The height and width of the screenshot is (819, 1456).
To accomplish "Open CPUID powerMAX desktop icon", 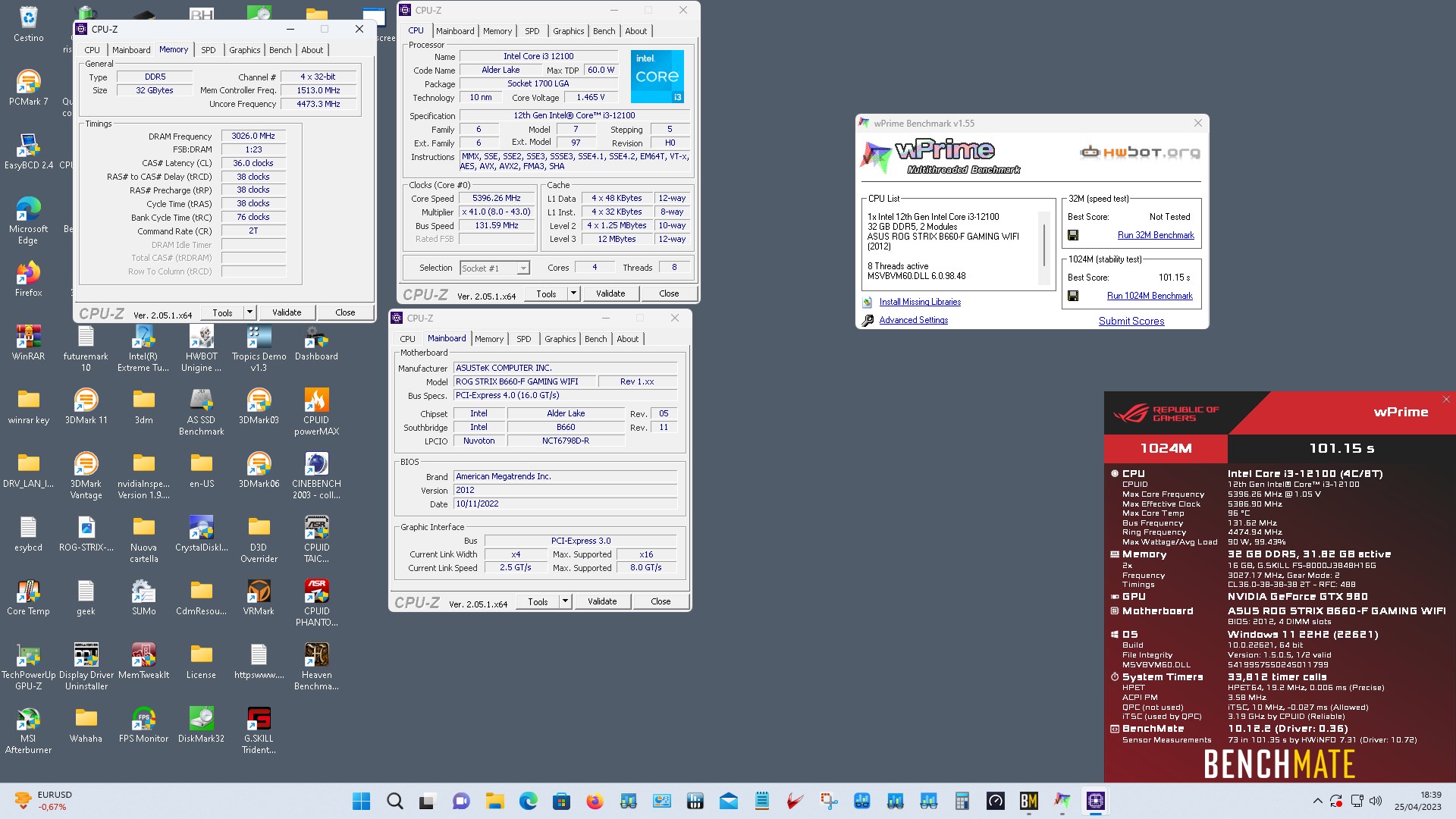I will coord(316,412).
